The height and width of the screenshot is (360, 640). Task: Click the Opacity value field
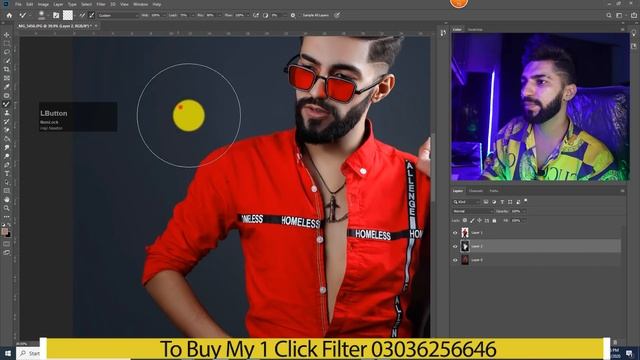point(516,211)
